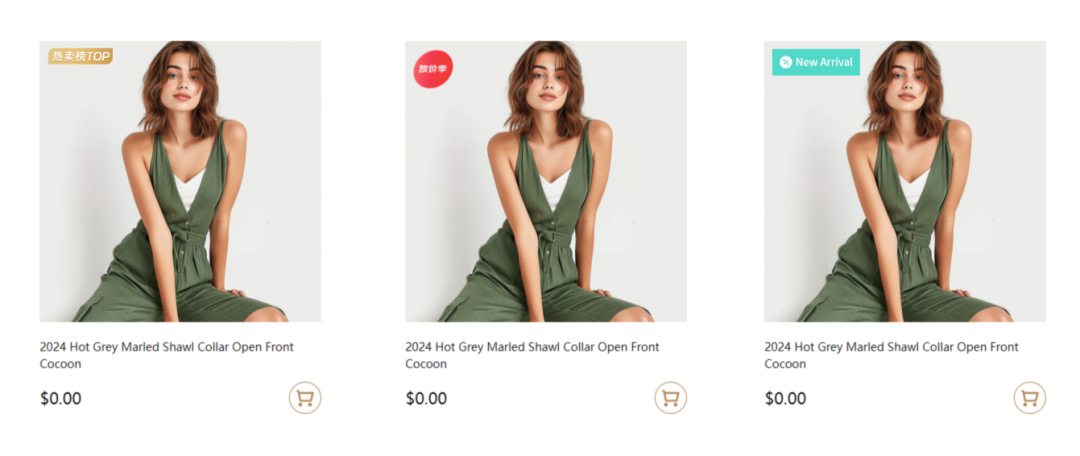Add the New Arrival product to cart
Image resolution: width=1080 pixels, height=456 pixels.
[1029, 398]
